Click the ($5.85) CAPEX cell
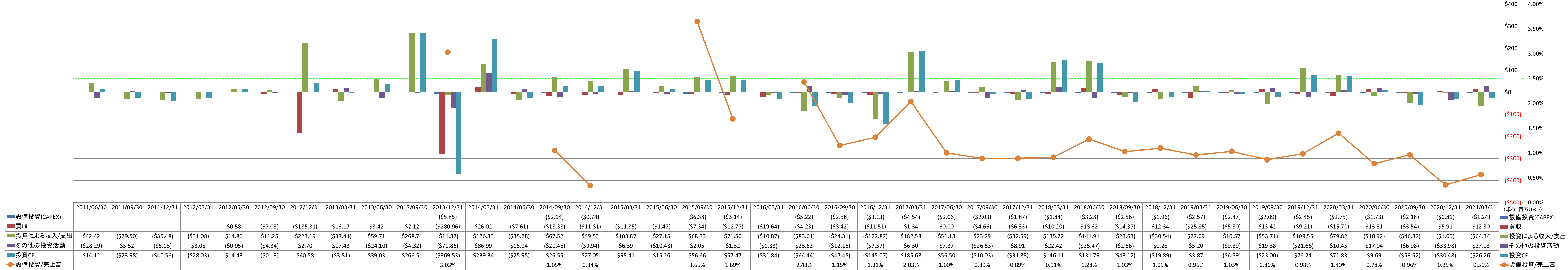 pyautogui.click(x=447, y=217)
